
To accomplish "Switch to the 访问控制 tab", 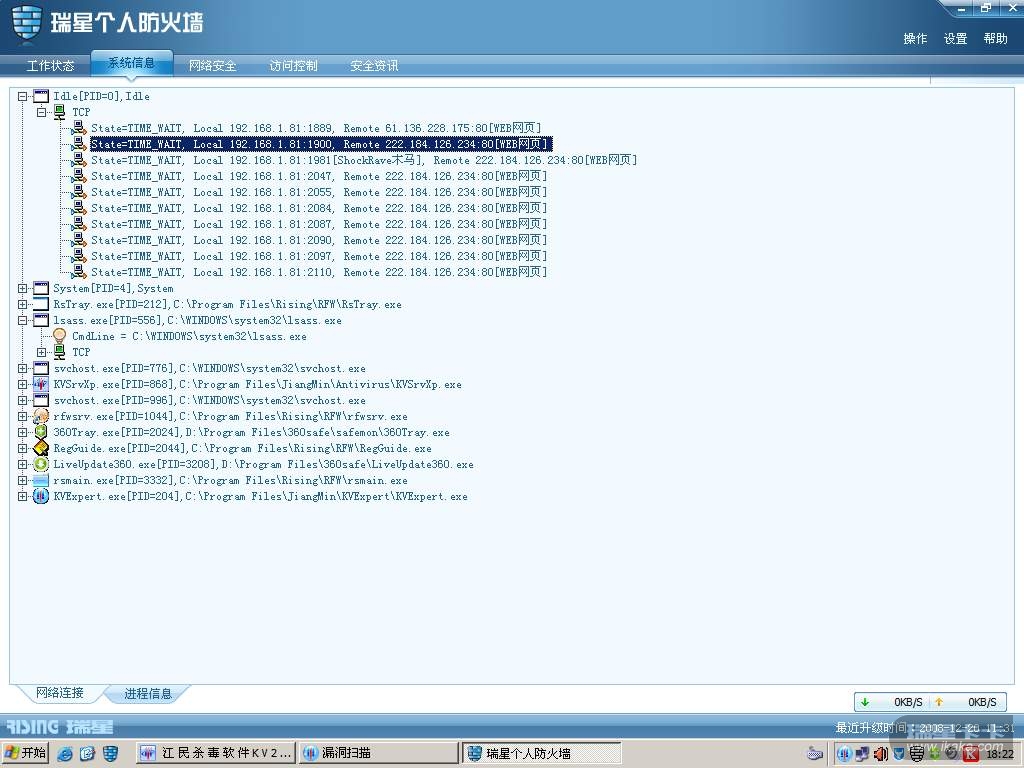I will coord(293,65).
